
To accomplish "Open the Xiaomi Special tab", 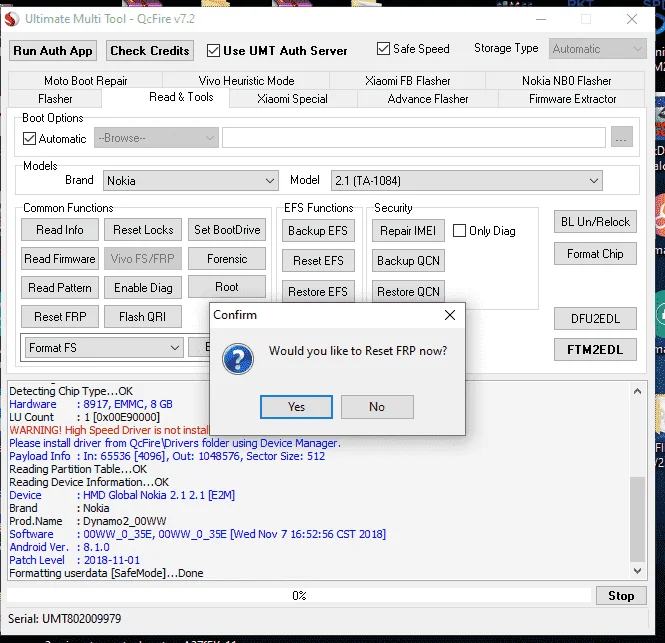I will pyautogui.click(x=292, y=99).
